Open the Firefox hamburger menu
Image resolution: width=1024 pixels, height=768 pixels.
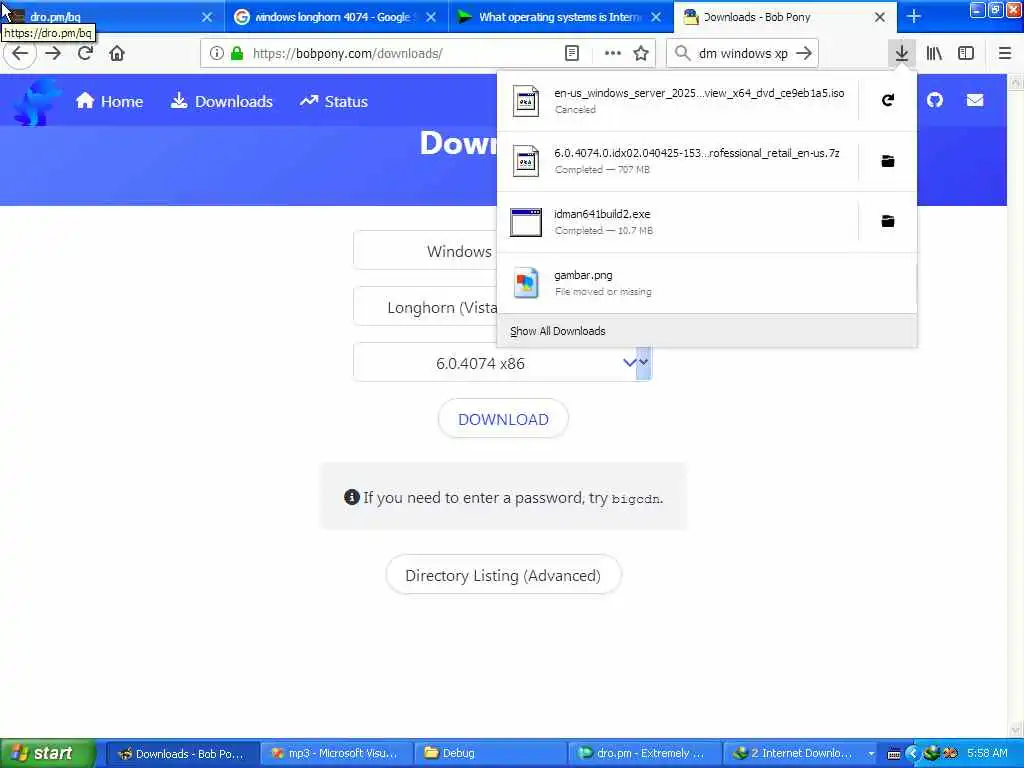(x=1005, y=54)
